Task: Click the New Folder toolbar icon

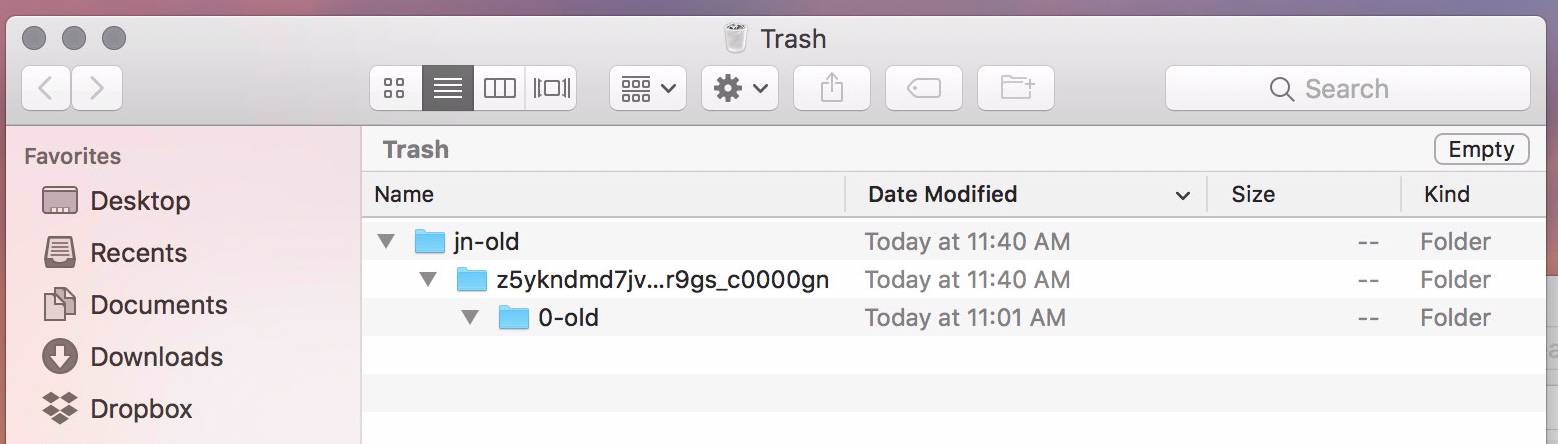Action: 1015,88
